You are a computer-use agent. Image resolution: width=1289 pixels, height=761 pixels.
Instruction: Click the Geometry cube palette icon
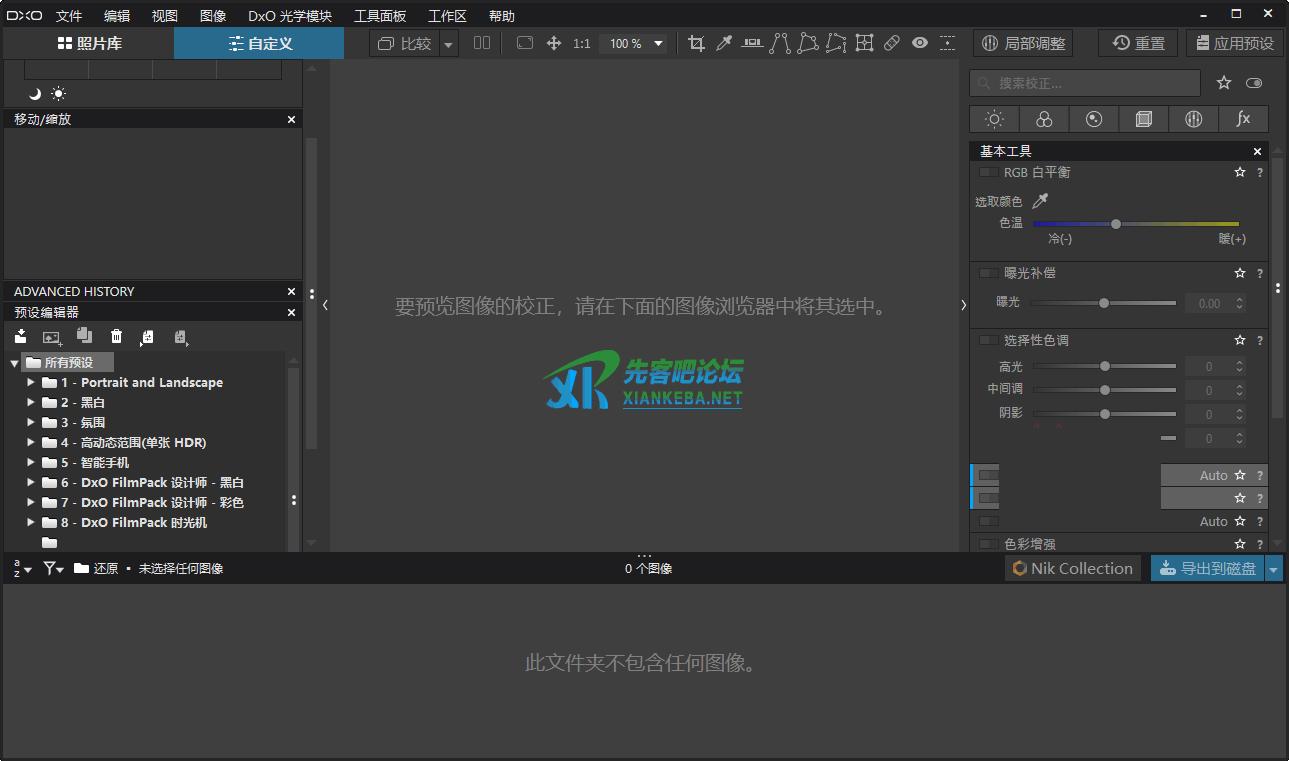coord(1144,119)
